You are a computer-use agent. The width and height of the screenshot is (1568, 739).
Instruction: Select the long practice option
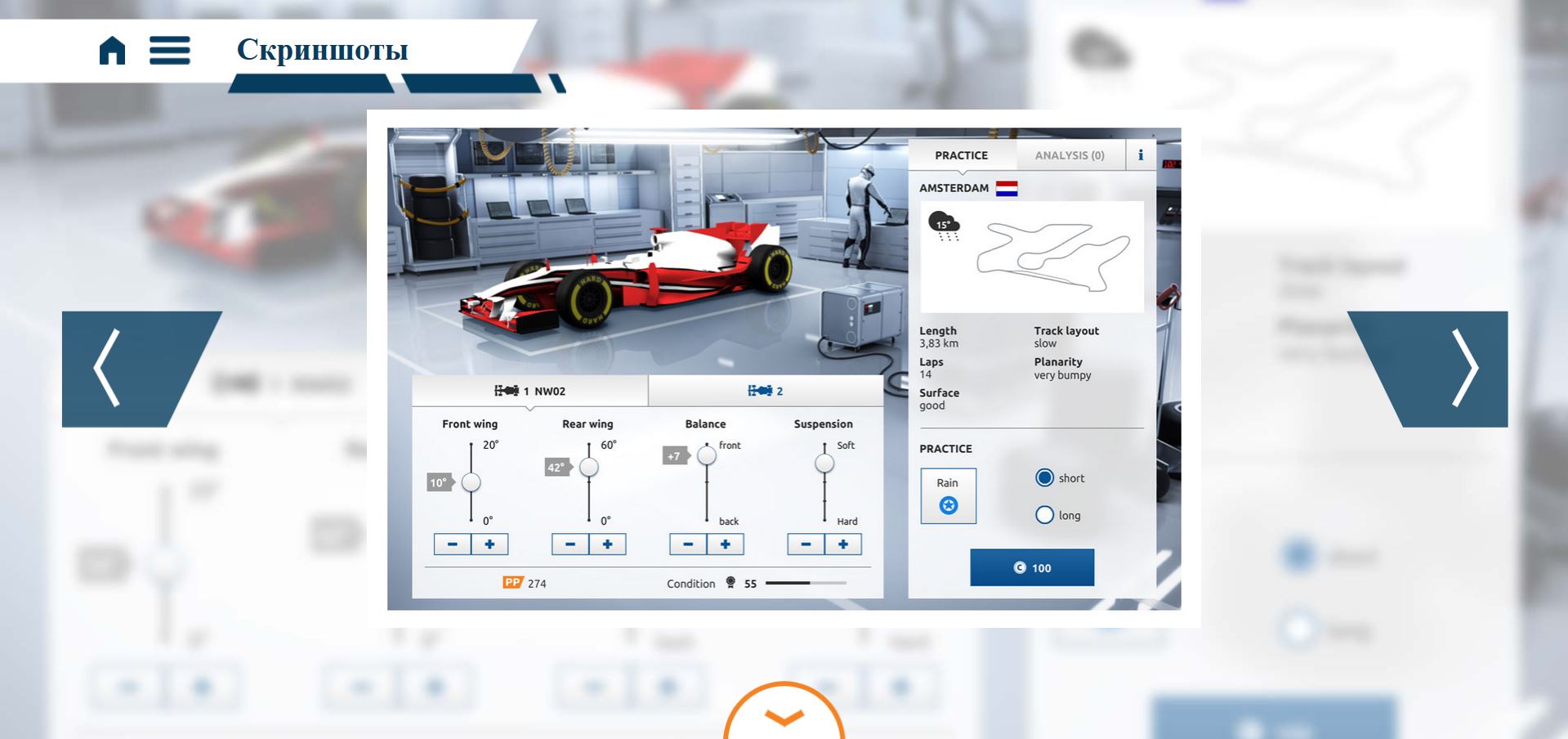[x=1044, y=515]
